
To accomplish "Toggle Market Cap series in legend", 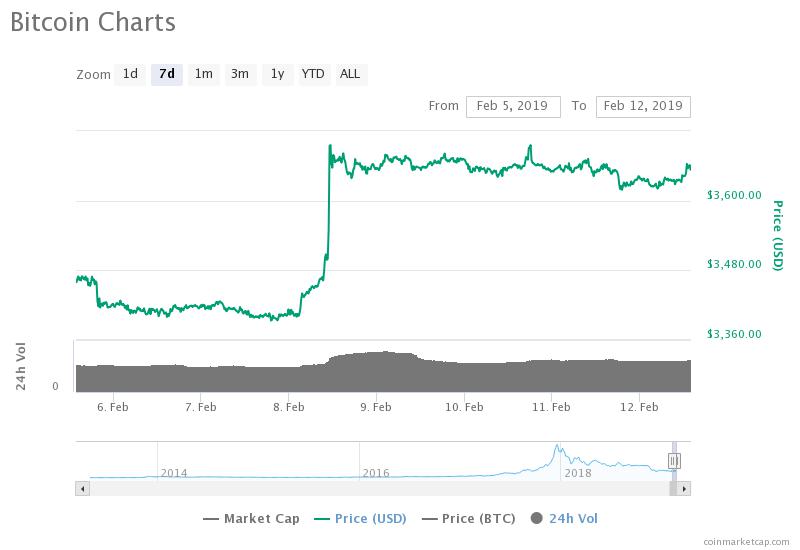I will coord(251,519).
